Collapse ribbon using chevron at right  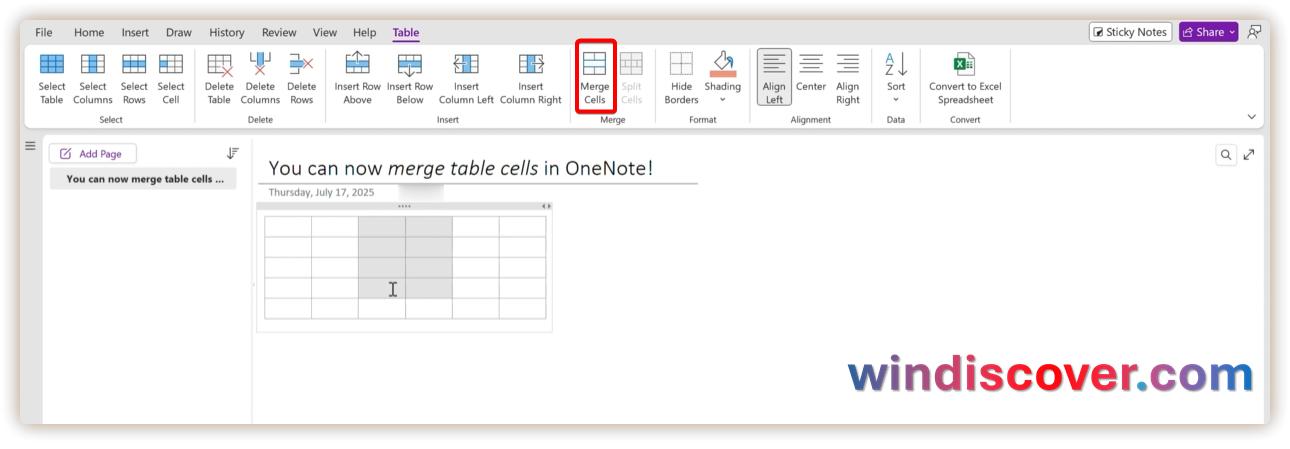click(x=1251, y=117)
